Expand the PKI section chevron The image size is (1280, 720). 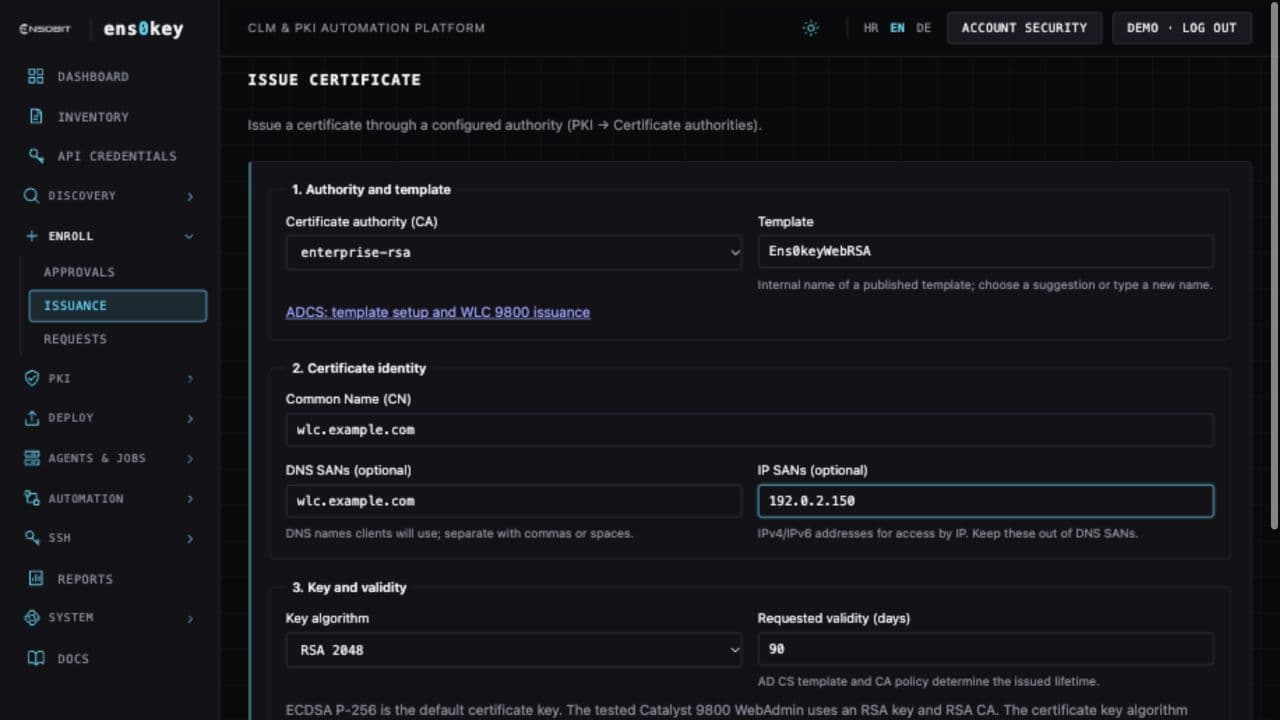pyautogui.click(x=189, y=378)
